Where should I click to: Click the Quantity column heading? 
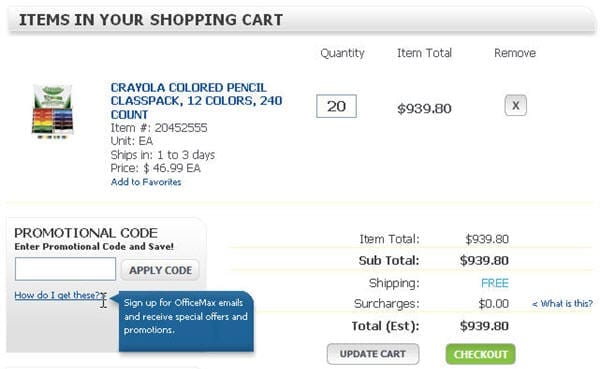[342, 53]
